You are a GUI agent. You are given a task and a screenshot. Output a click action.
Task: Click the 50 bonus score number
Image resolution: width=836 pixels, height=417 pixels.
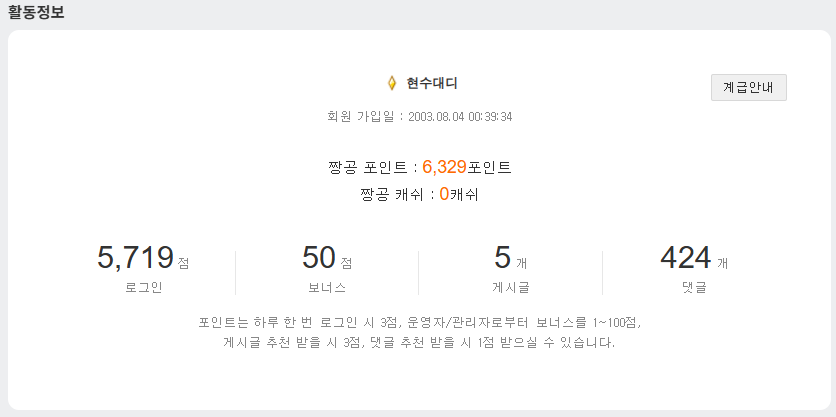(318, 258)
